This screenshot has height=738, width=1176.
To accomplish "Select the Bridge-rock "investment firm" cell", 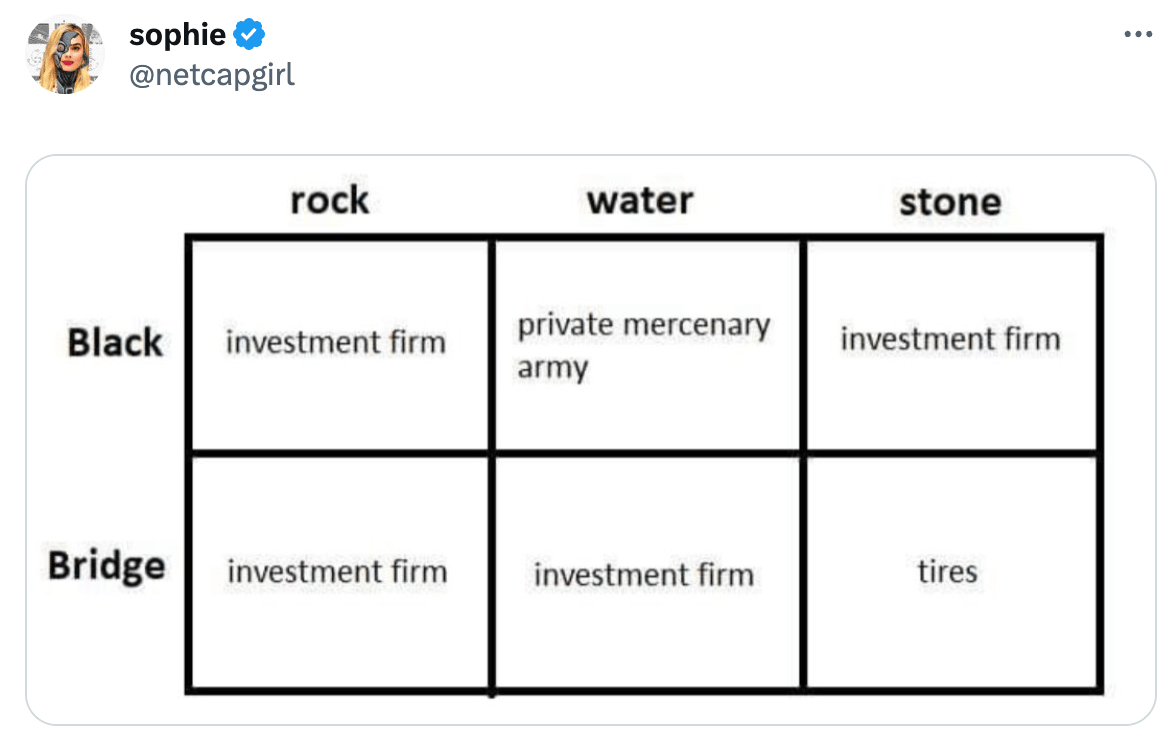I will pyautogui.click(x=337, y=572).
